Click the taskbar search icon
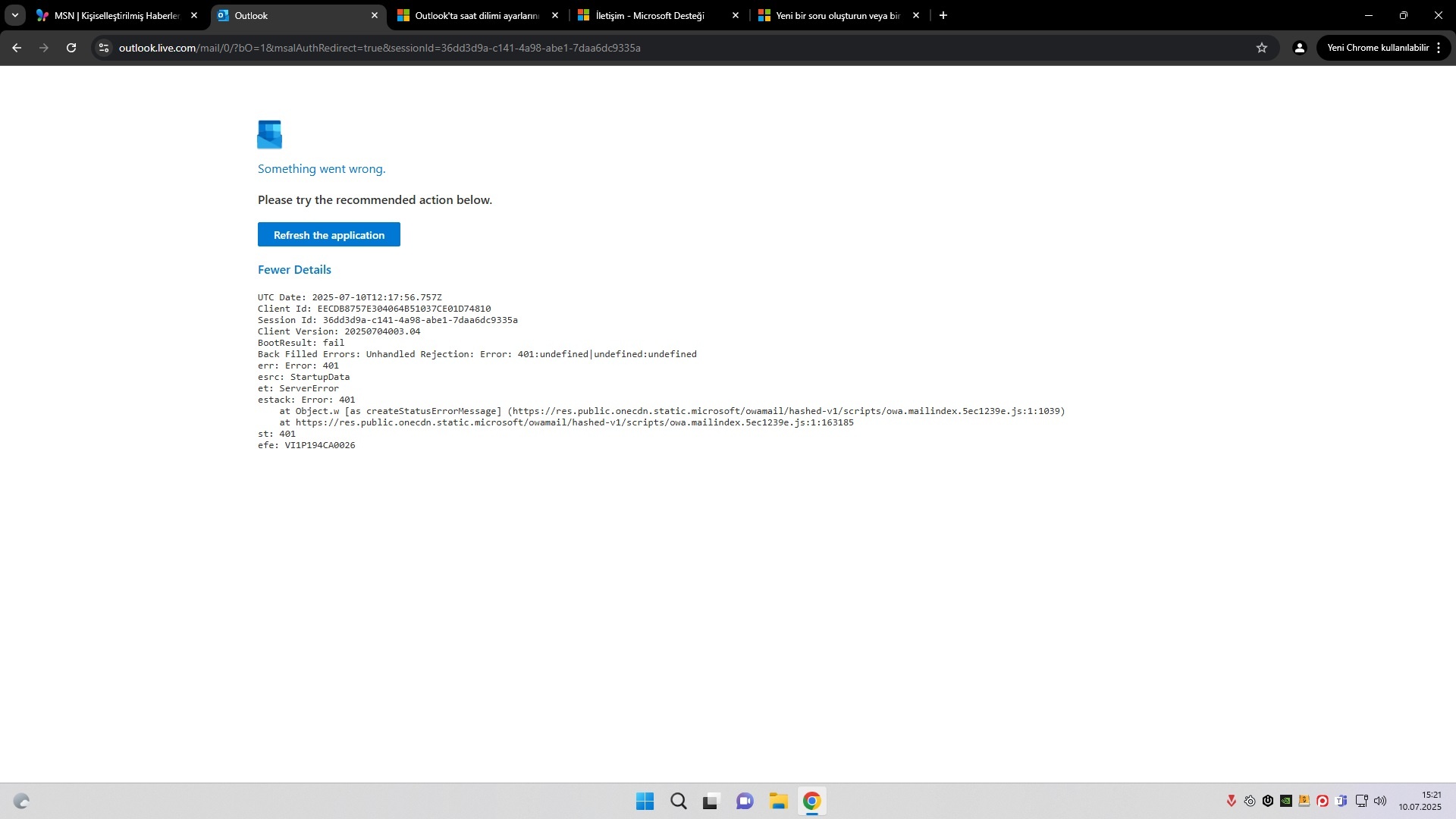This screenshot has width=1456, height=819. point(678,802)
